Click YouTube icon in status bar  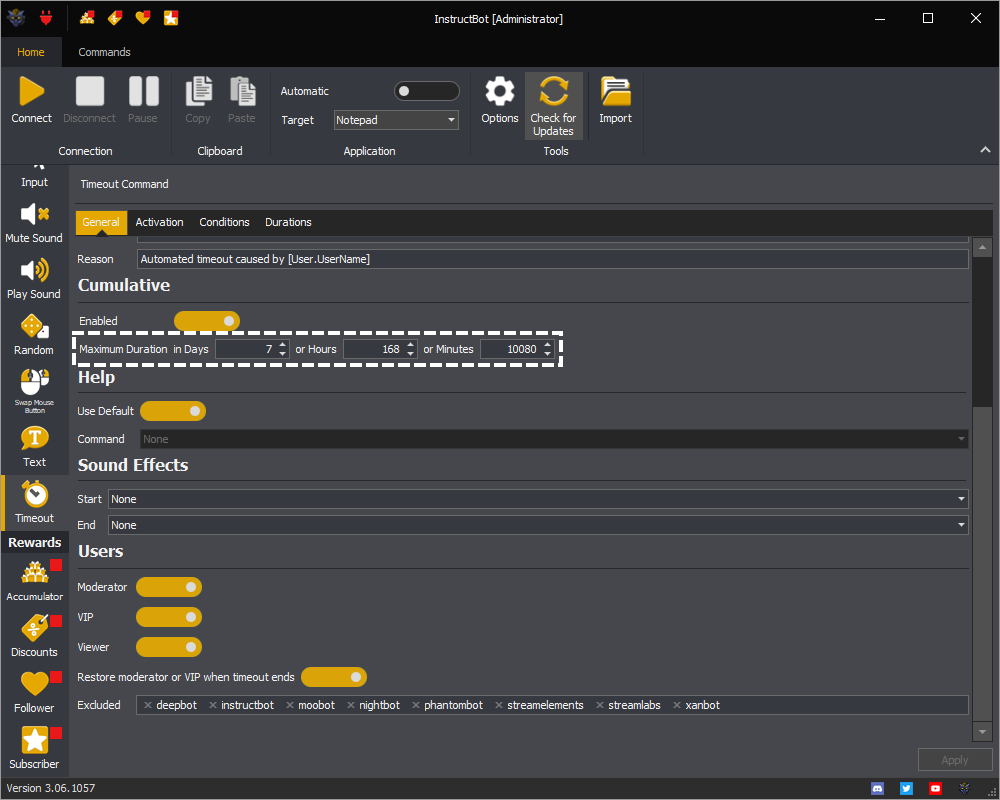[x=935, y=789]
